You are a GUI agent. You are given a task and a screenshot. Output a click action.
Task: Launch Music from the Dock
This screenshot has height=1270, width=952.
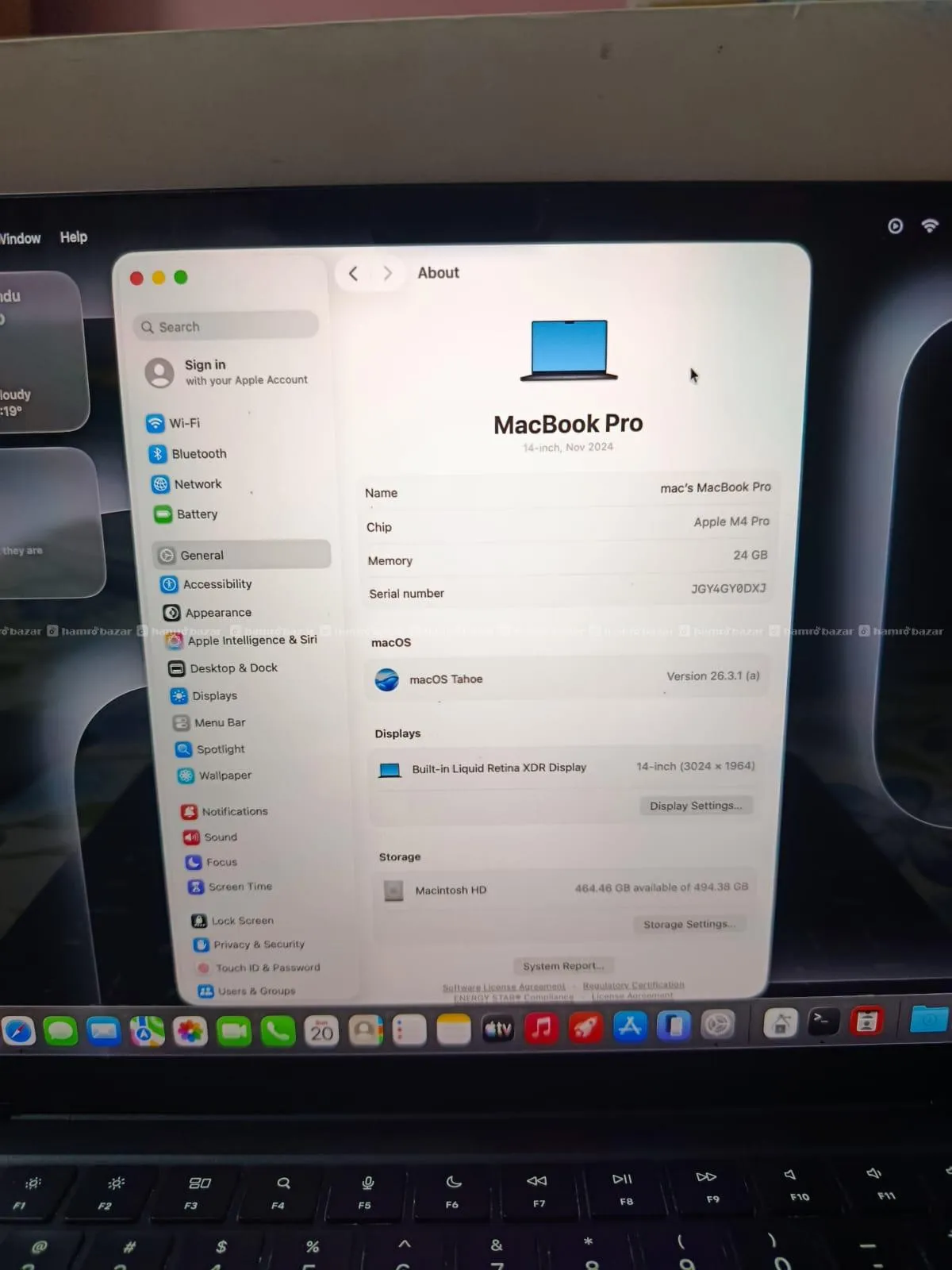coord(542,1029)
